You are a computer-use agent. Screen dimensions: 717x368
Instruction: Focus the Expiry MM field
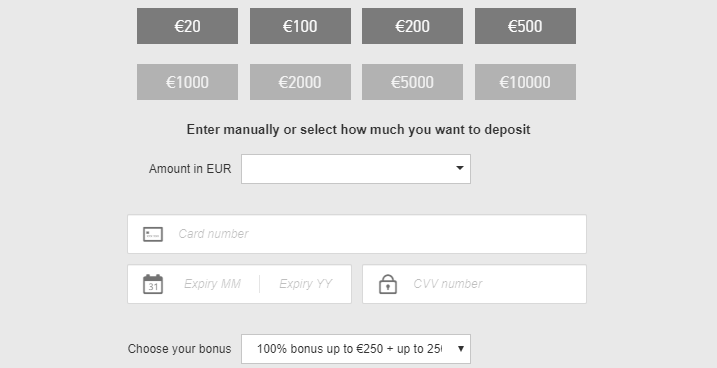coord(212,284)
